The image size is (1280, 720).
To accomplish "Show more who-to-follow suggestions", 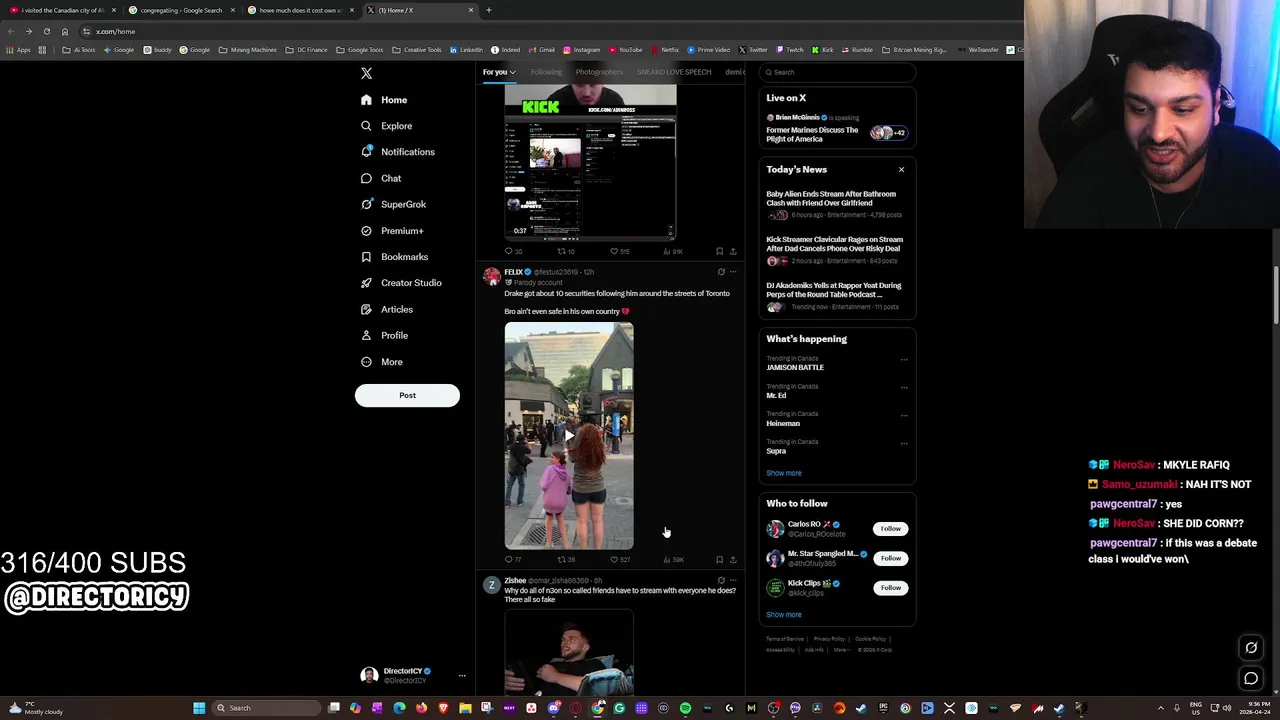I will click(x=784, y=615).
